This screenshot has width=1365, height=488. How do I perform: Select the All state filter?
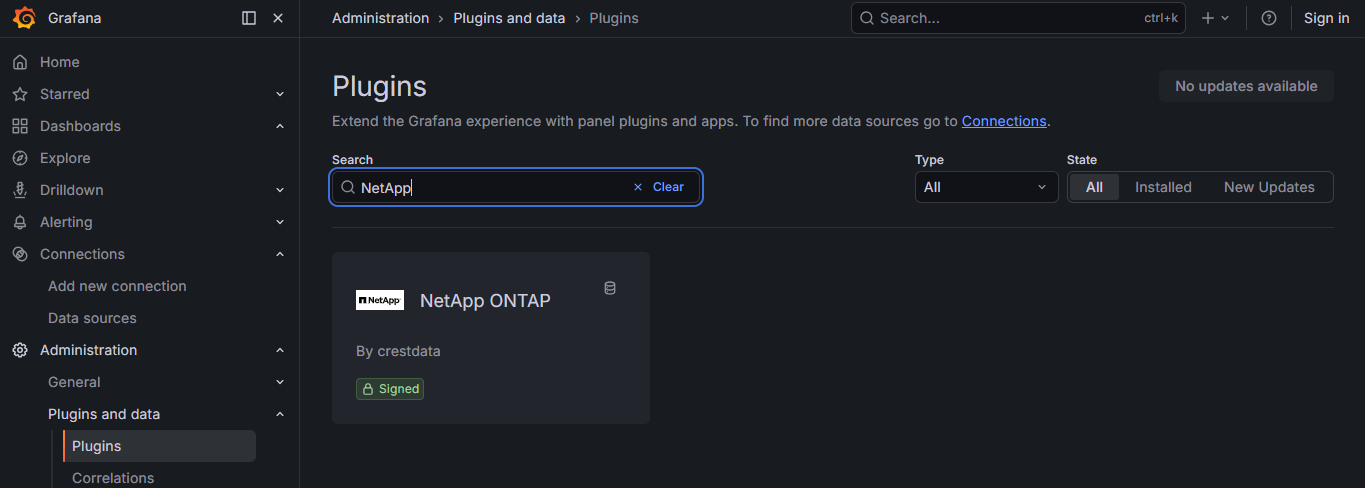(1094, 187)
